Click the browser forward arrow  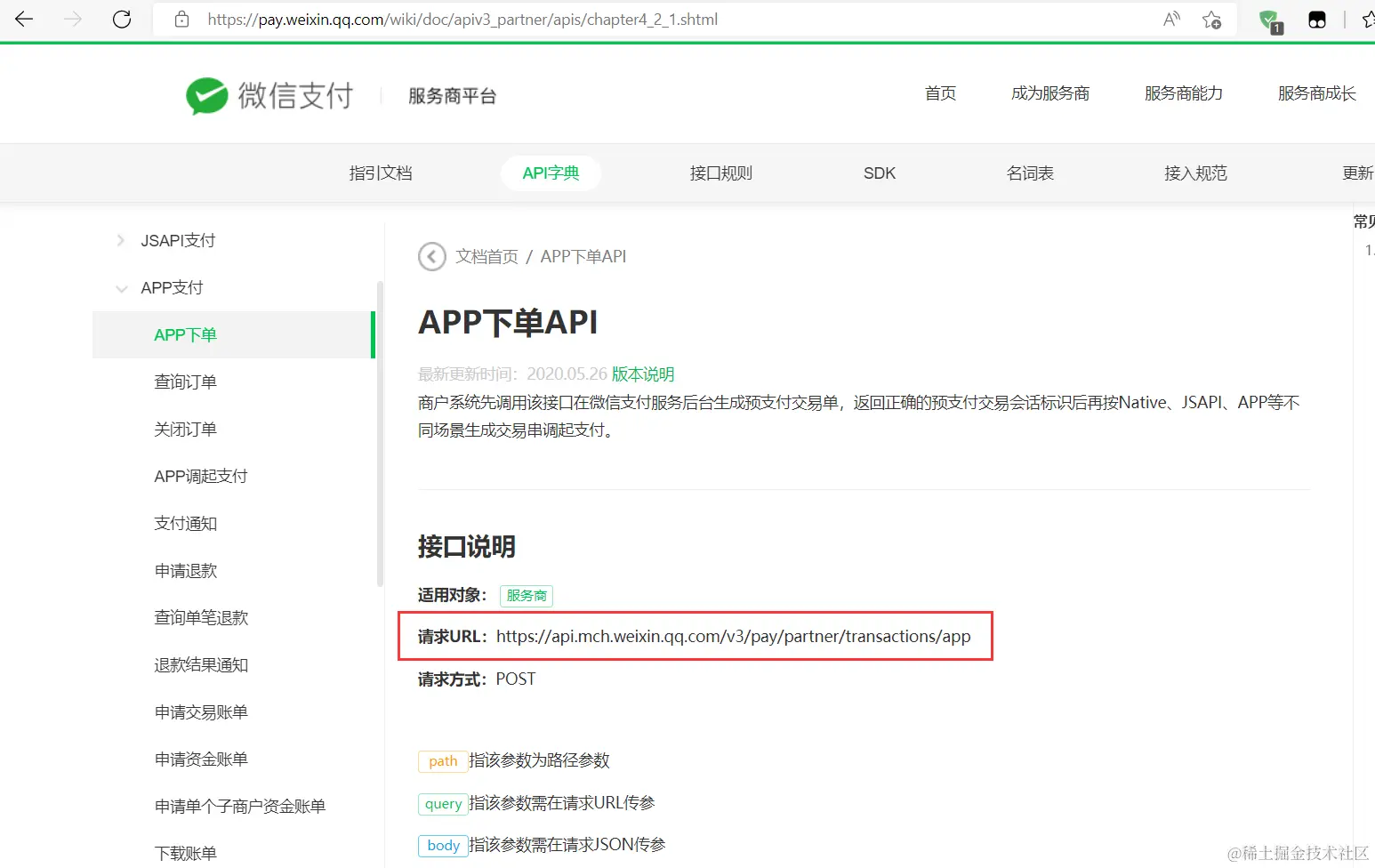(73, 20)
